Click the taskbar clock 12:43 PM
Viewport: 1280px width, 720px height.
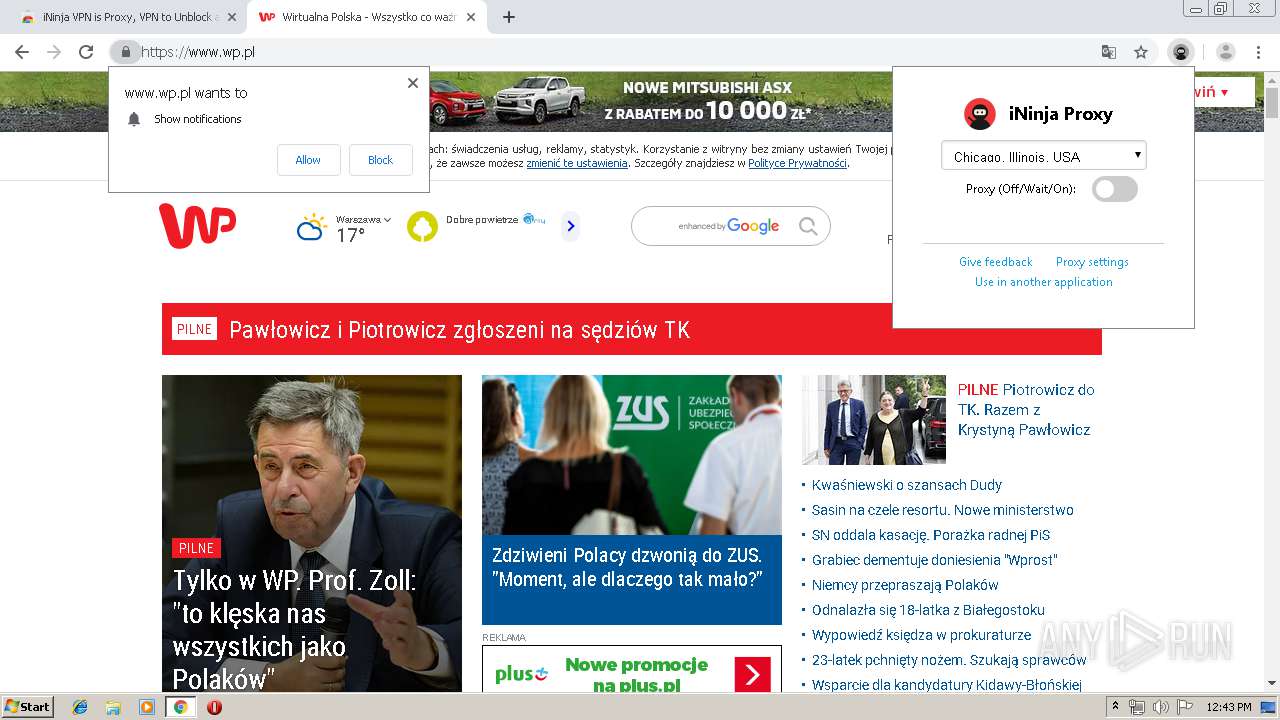pyautogui.click(x=1229, y=707)
